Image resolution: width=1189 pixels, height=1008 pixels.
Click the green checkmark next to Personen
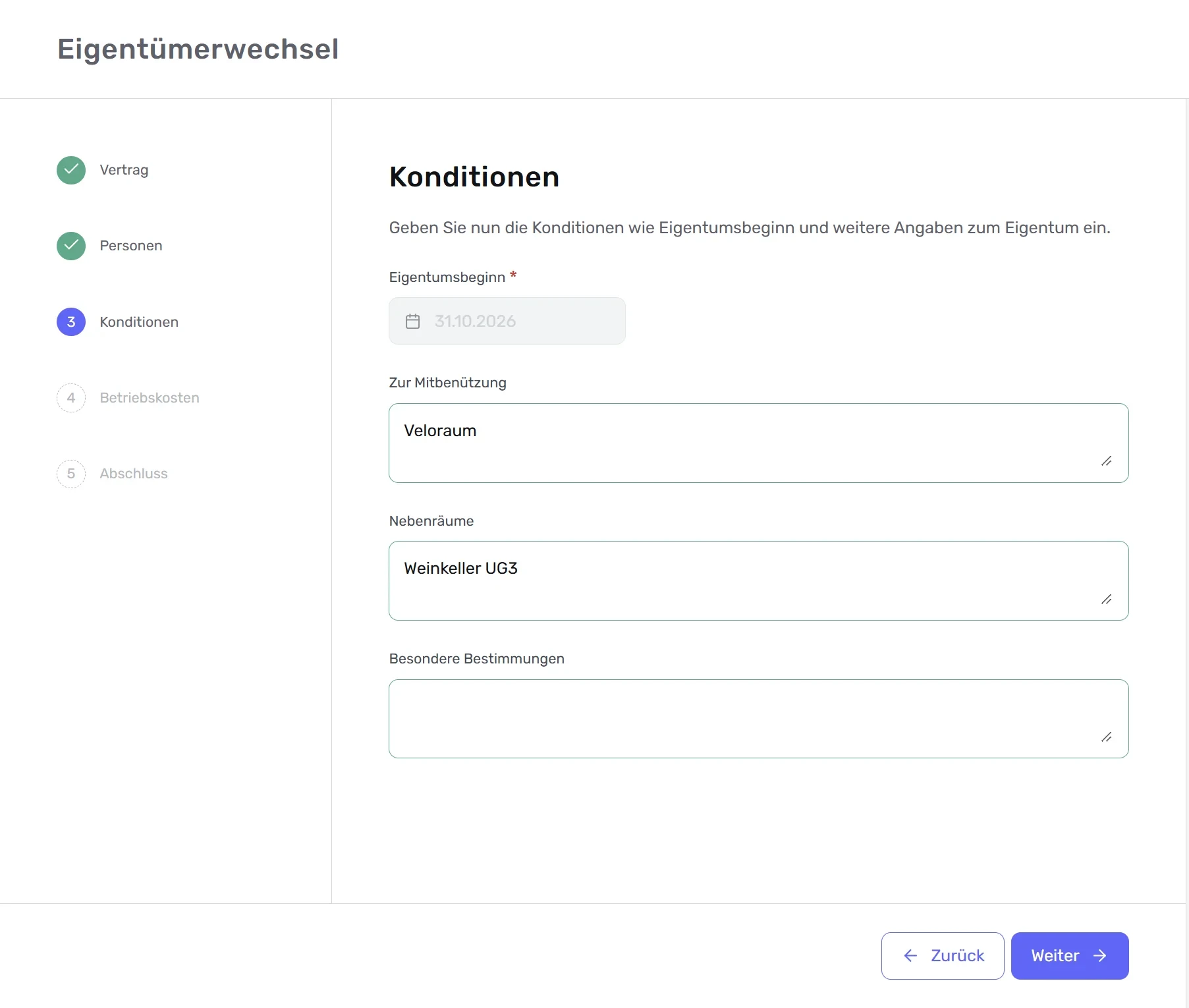[71, 246]
